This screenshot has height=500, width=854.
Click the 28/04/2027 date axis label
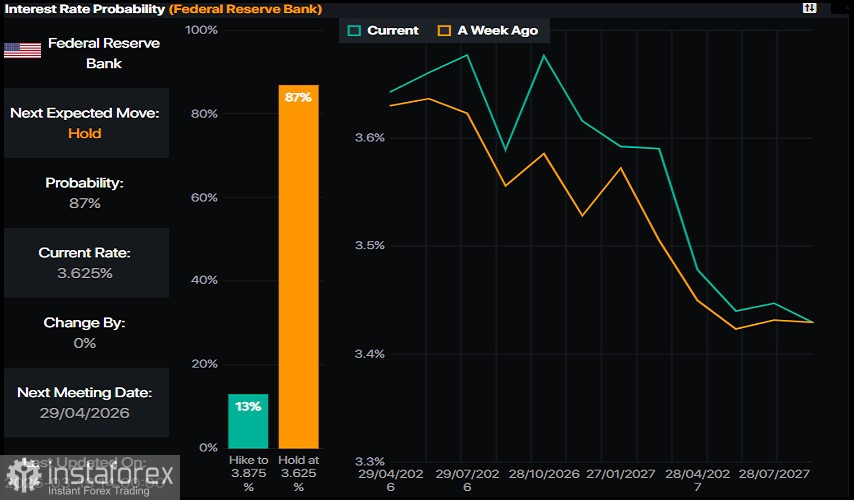(698, 480)
